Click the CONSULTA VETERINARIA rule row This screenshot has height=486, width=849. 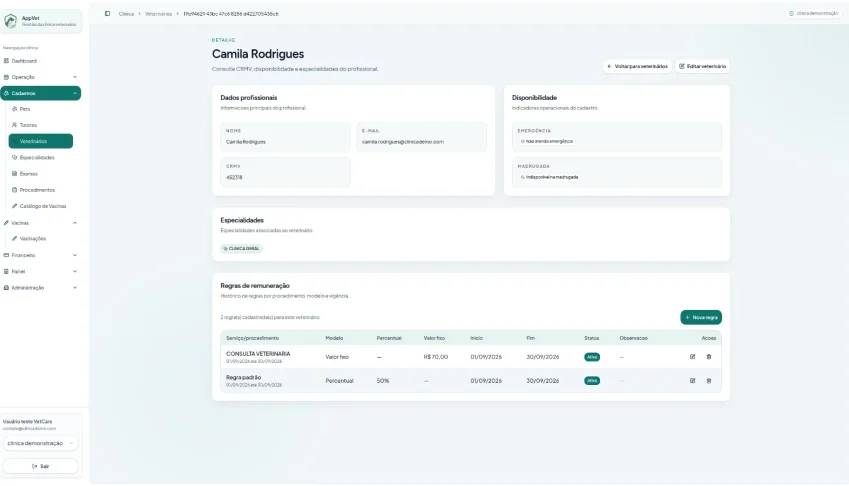471,357
